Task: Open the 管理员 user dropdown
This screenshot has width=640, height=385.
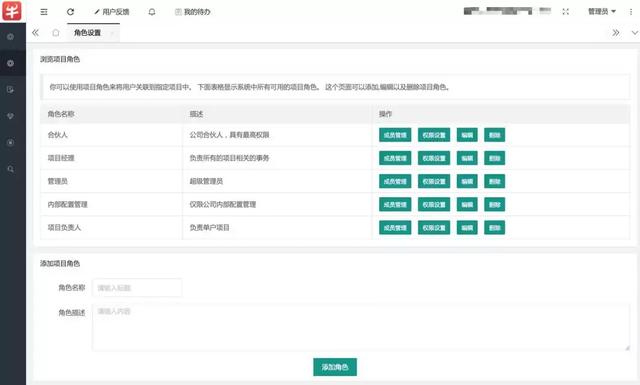Action: [602, 11]
